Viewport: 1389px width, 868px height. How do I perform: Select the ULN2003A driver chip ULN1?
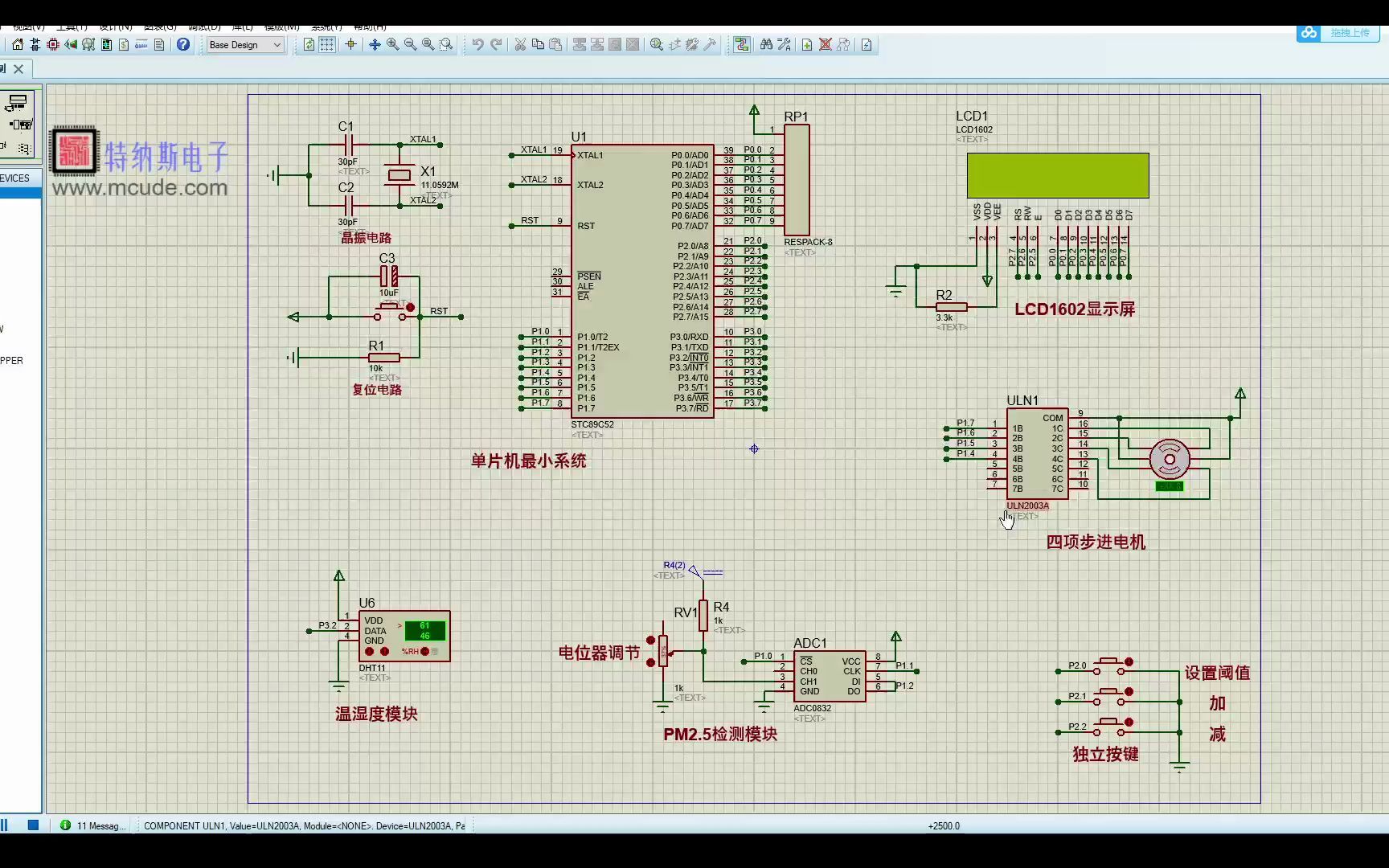tap(1037, 453)
